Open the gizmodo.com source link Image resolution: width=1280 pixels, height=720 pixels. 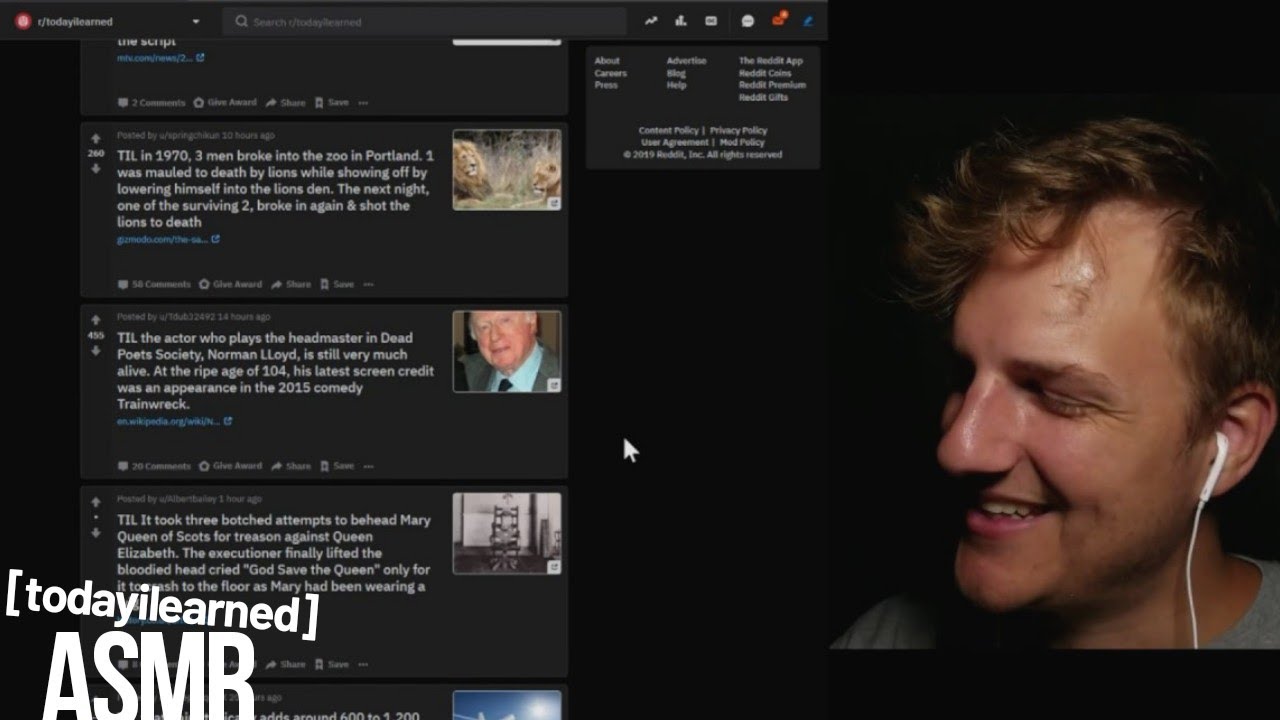[168, 239]
